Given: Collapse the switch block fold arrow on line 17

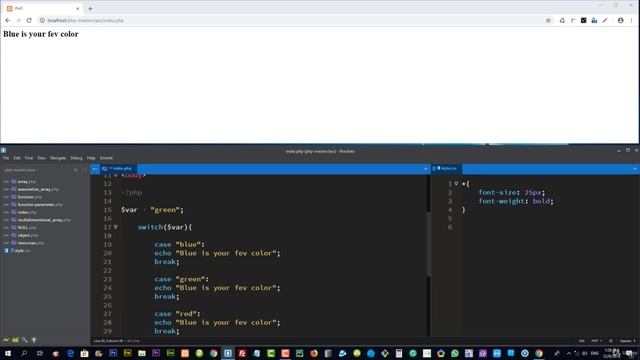Looking at the screenshot, I should tap(116, 227).
